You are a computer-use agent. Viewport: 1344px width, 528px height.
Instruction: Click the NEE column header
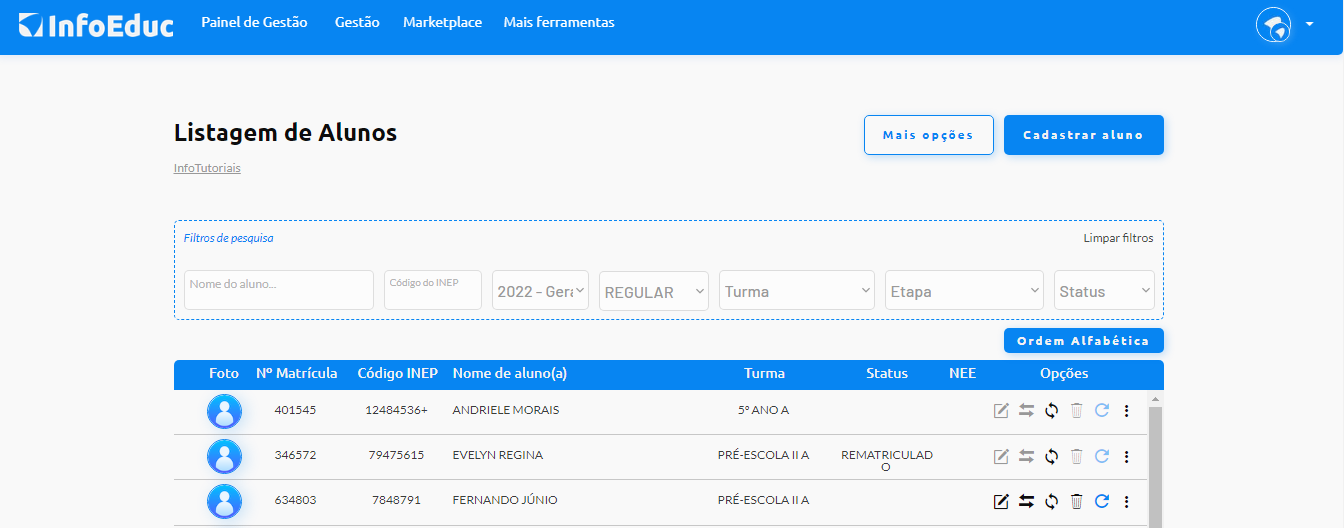pyautogui.click(x=962, y=373)
